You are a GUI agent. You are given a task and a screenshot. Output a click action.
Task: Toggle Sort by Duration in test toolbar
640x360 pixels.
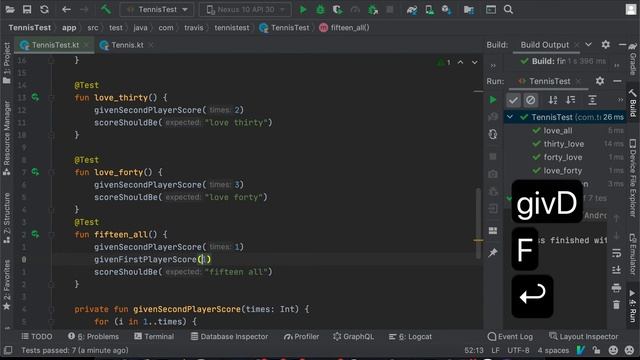coord(571,100)
